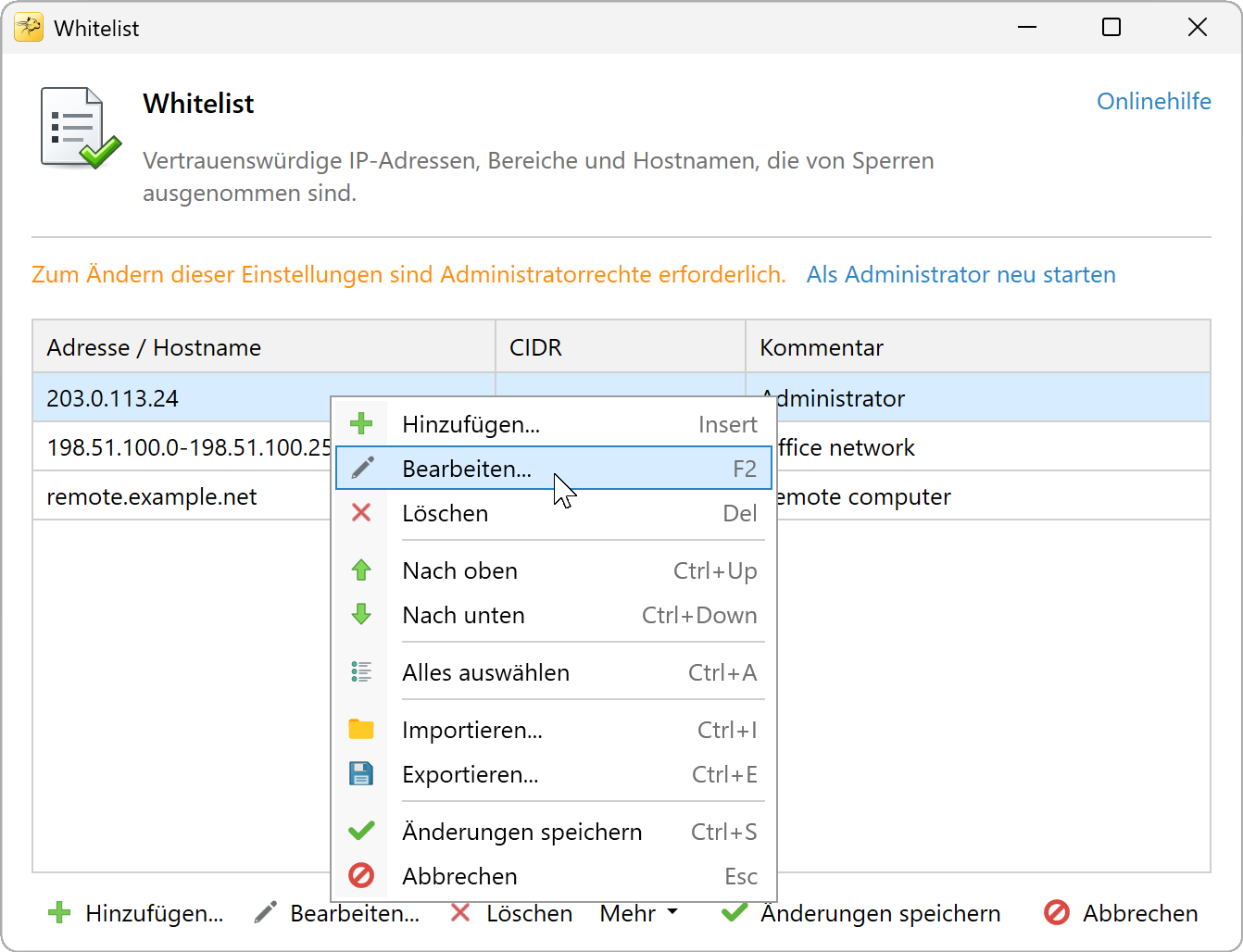Choose Nach unten from the context menu
Screen dimensions: 1243x952
tap(554, 615)
